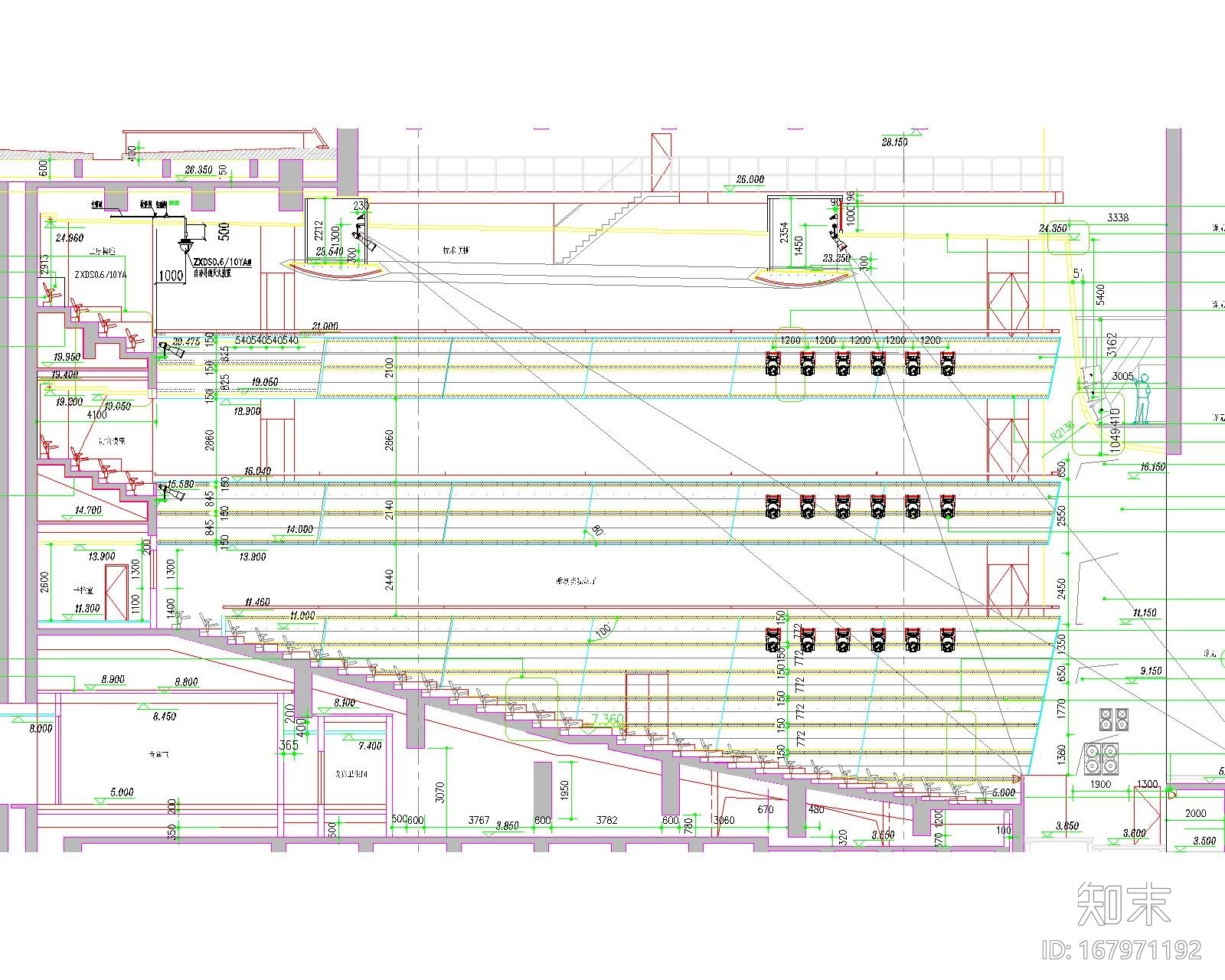Image resolution: width=1225 pixels, height=980 pixels.
Task: Select the 3782 horizontal dimension
Action: pyautogui.click(x=606, y=820)
